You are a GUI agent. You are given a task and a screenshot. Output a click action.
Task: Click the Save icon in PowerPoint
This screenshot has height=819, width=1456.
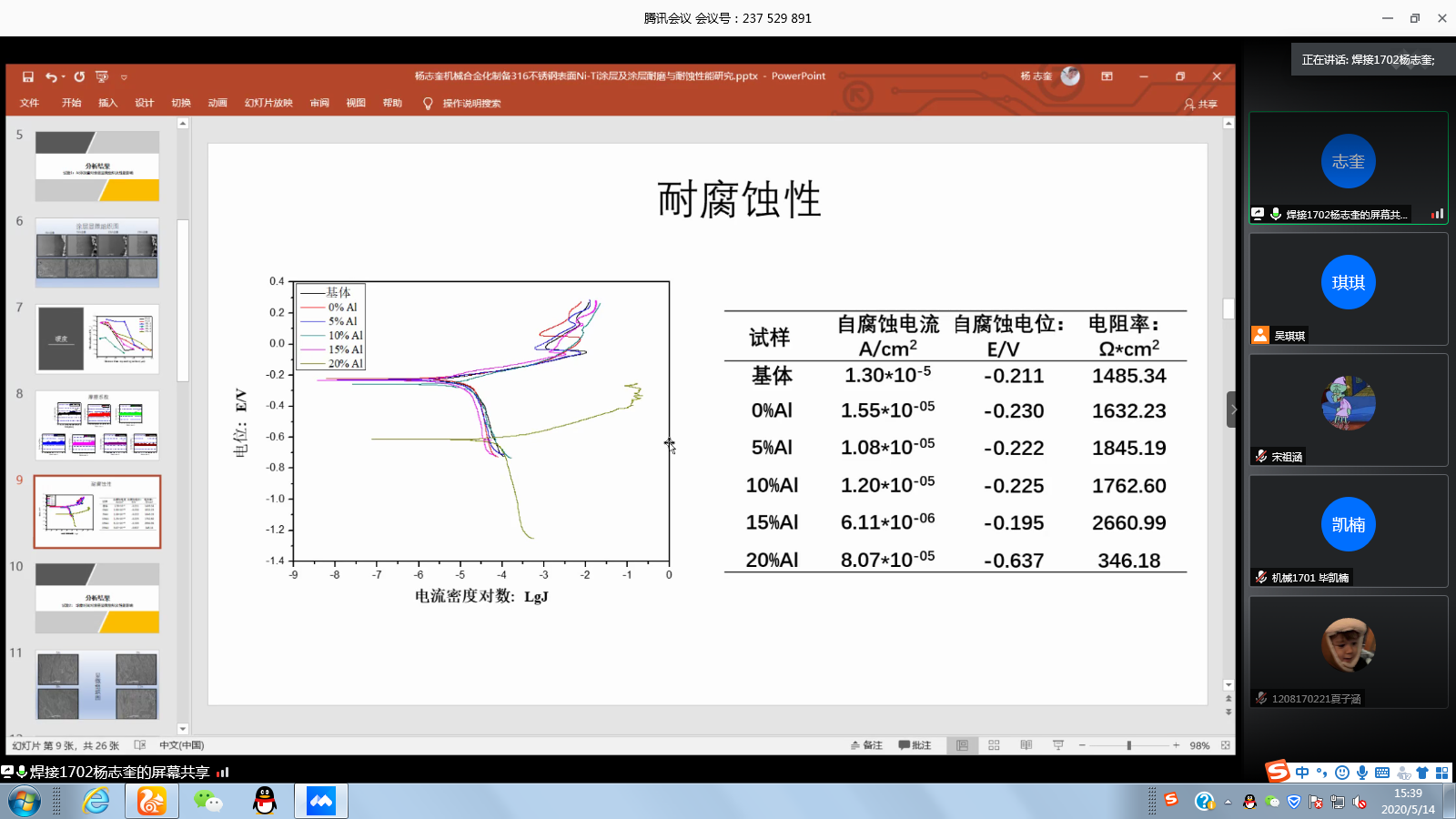(28, 77)
